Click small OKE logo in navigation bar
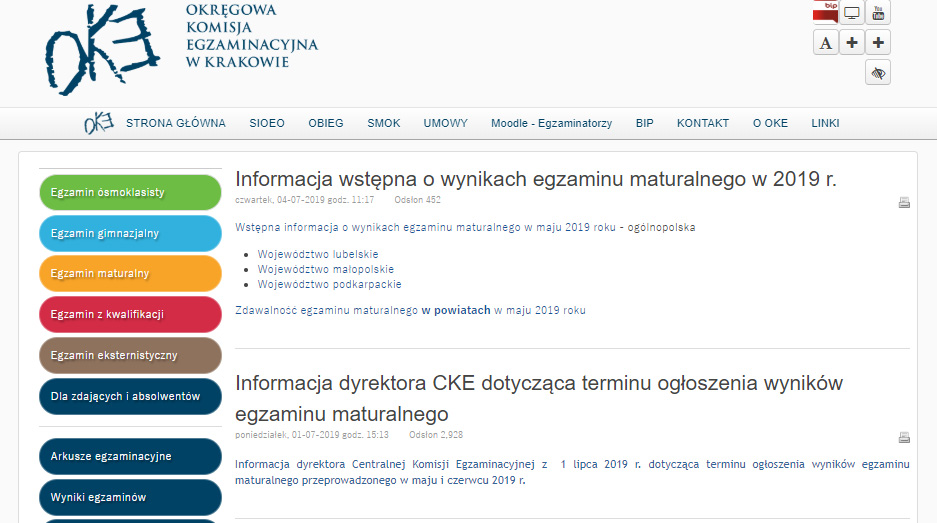This screenshot has width=937, height=523. click(x=98, y=124)
